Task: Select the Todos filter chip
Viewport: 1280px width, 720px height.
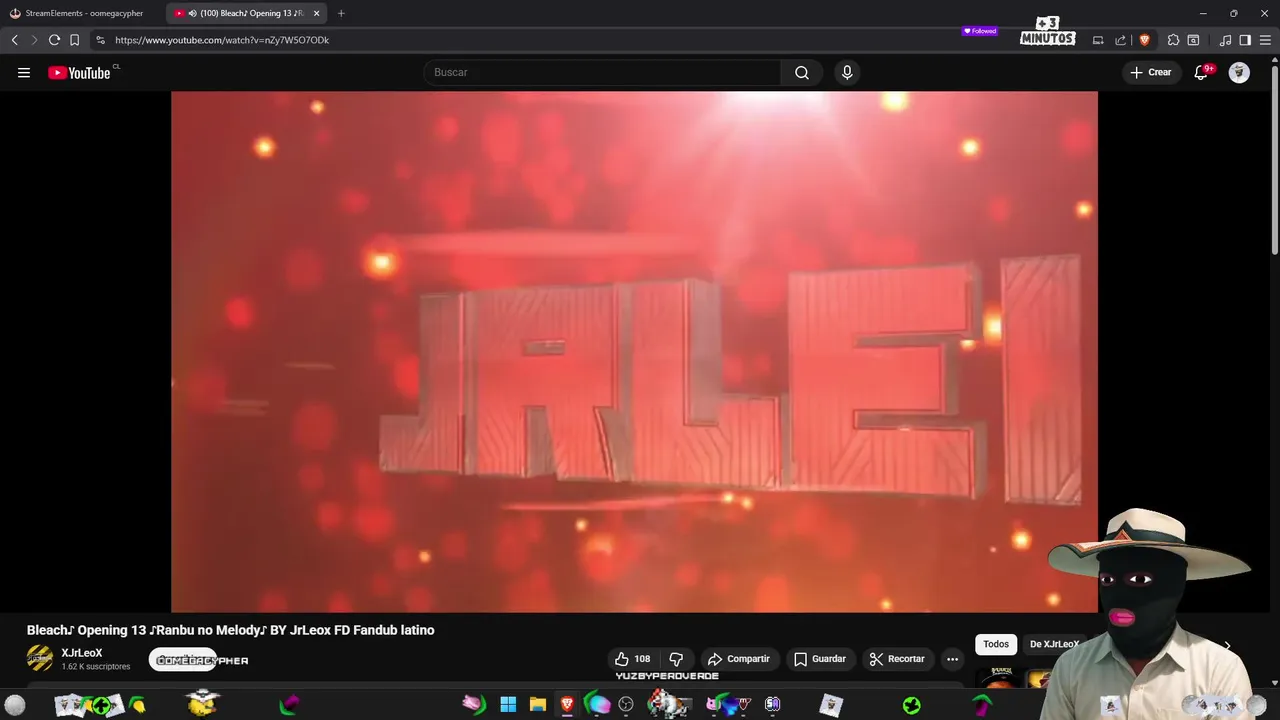Action: 996,644
